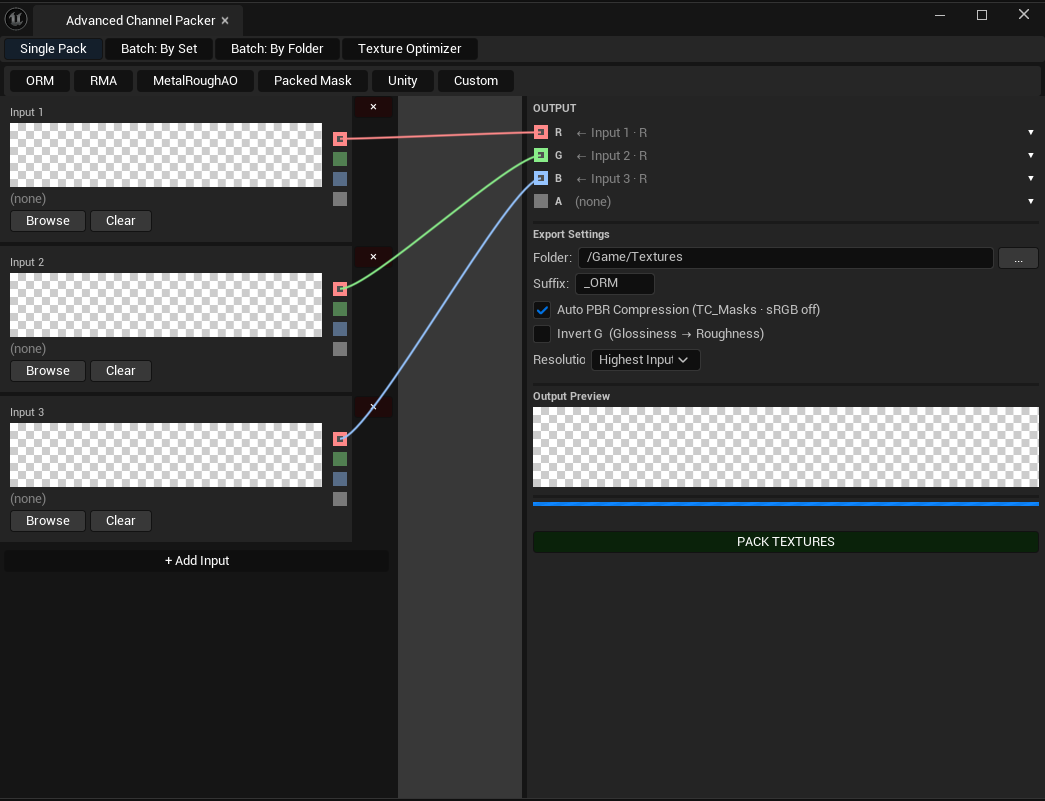1045x801 pixels.
Task: Switch to Batch: By Set tab
Action: coord(159,49)
